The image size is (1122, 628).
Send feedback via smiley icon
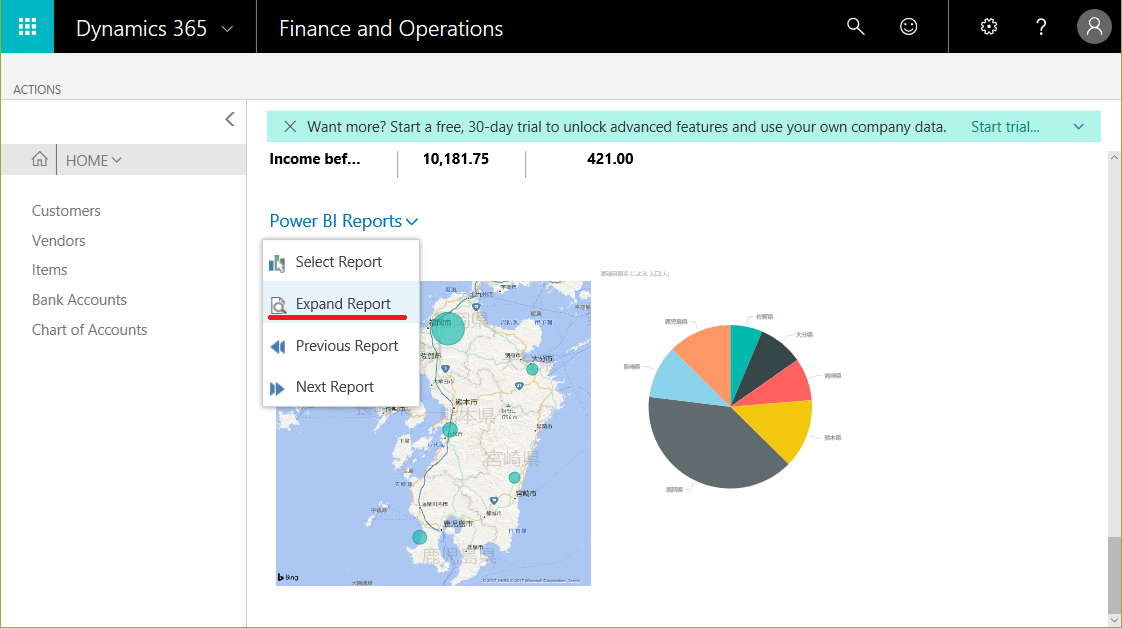tap(908, 27)
